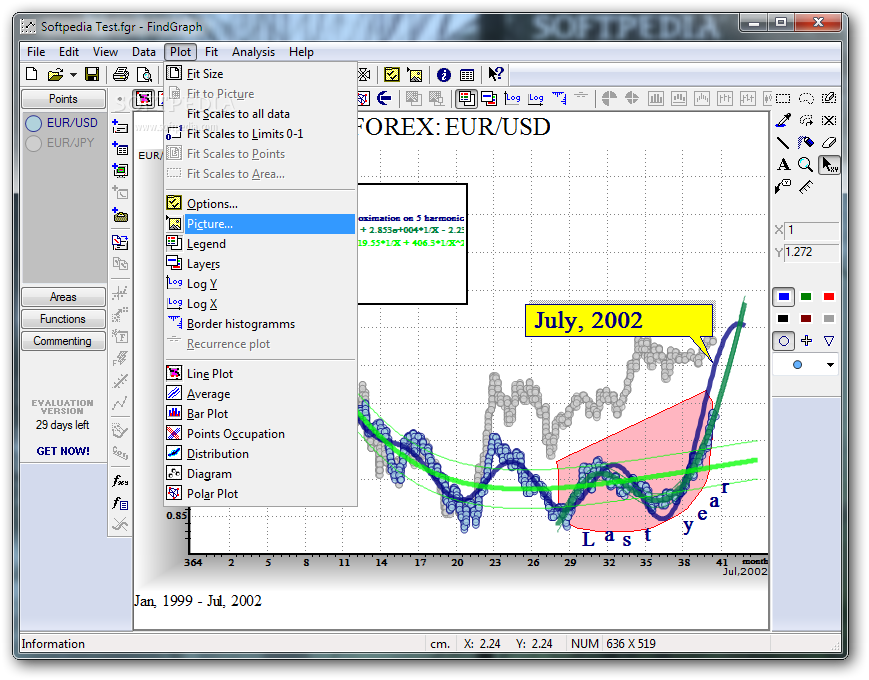
Task: Select Fit Scales to all data
Action: (x=260, y=114)
